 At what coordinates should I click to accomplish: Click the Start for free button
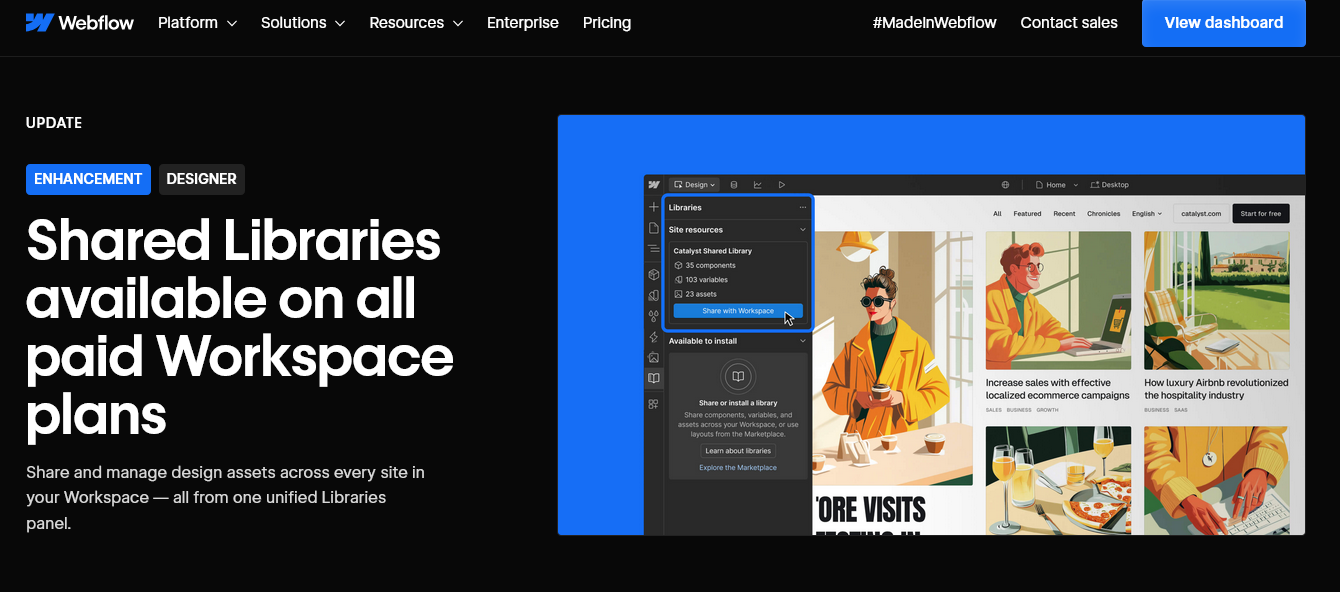[1261, 213]
